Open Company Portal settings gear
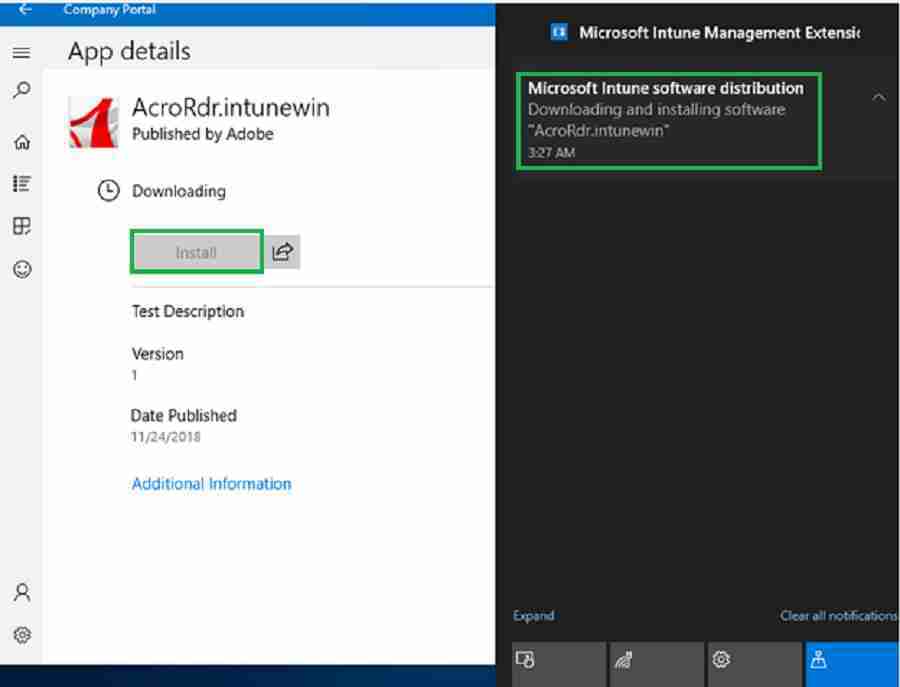 tap(22, 635)
